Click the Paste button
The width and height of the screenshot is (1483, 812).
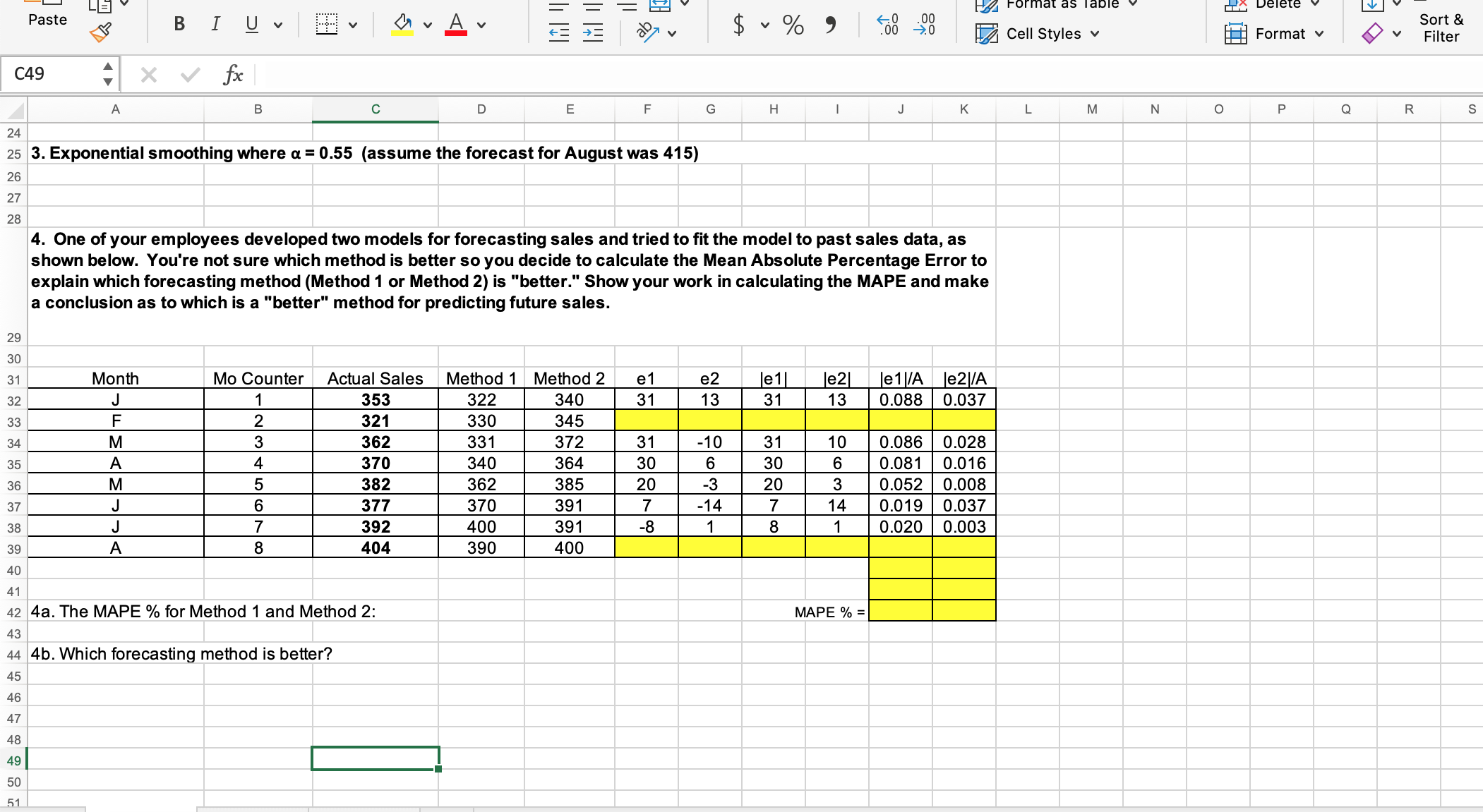pyautogui.click(x=47, y=19)
